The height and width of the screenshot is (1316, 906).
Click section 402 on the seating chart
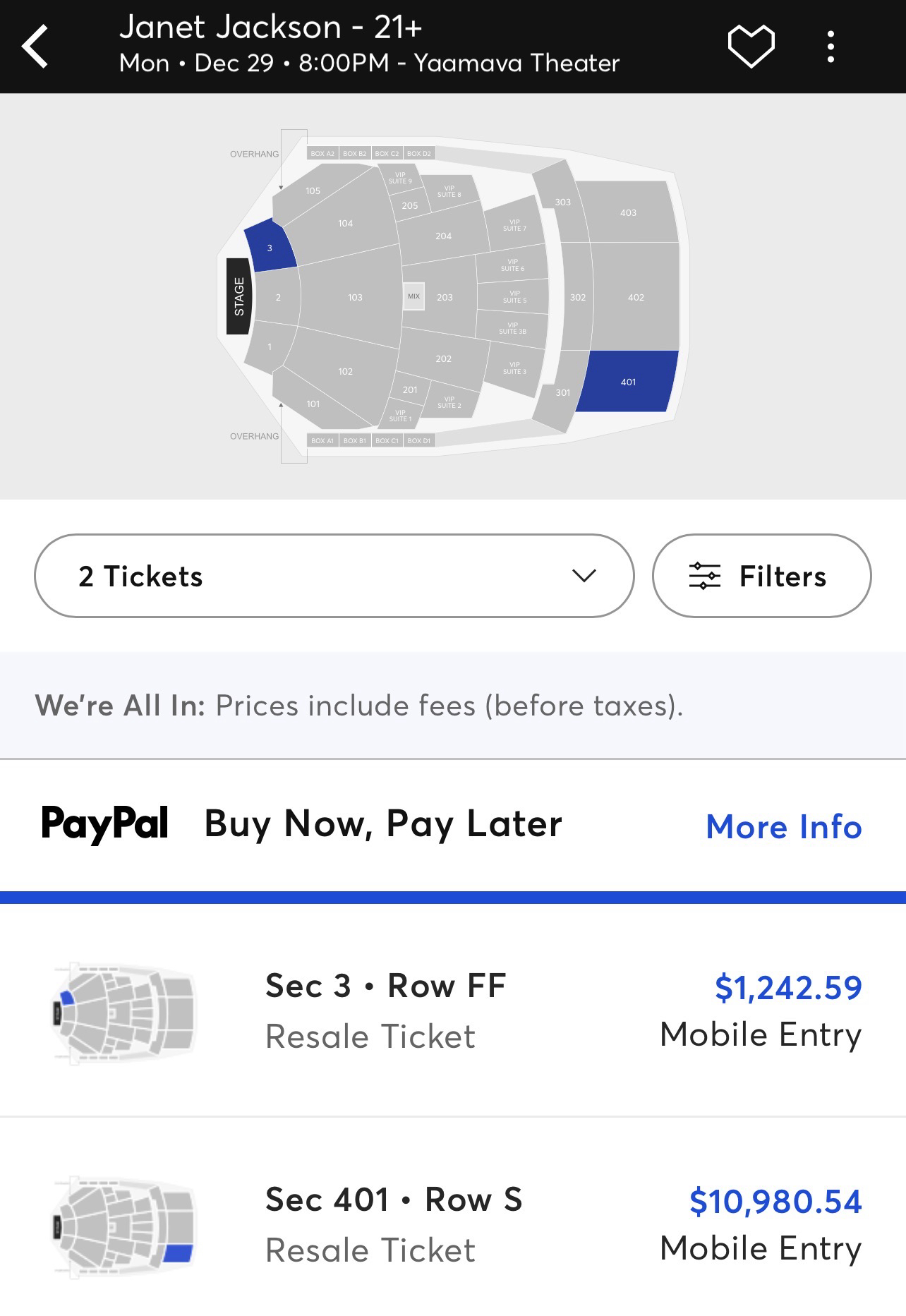(635, 298)
